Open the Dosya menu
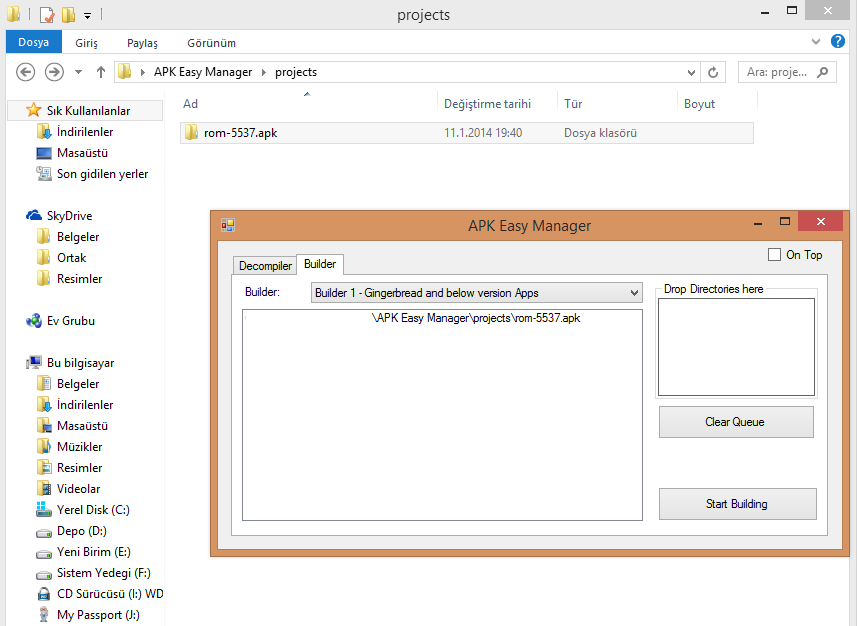The image size is (857, 626). (x=33, y=43)
